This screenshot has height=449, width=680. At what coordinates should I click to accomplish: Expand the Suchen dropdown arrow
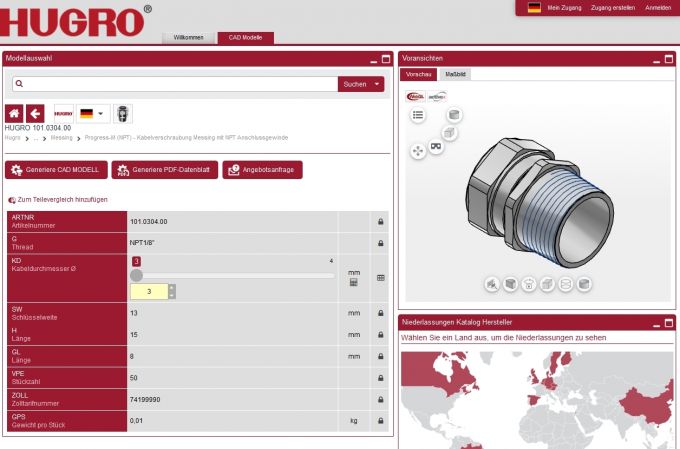pos(378,84)
